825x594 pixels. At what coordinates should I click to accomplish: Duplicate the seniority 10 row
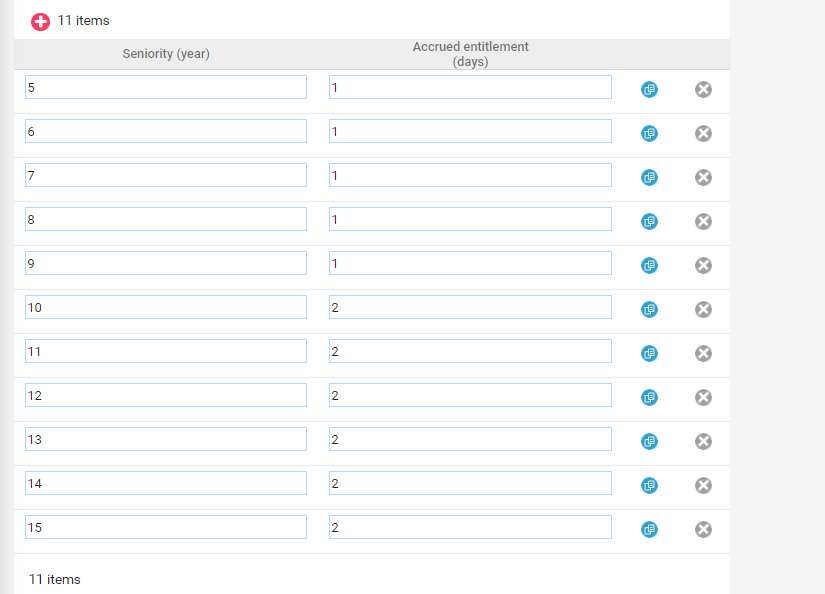[649, 309]
